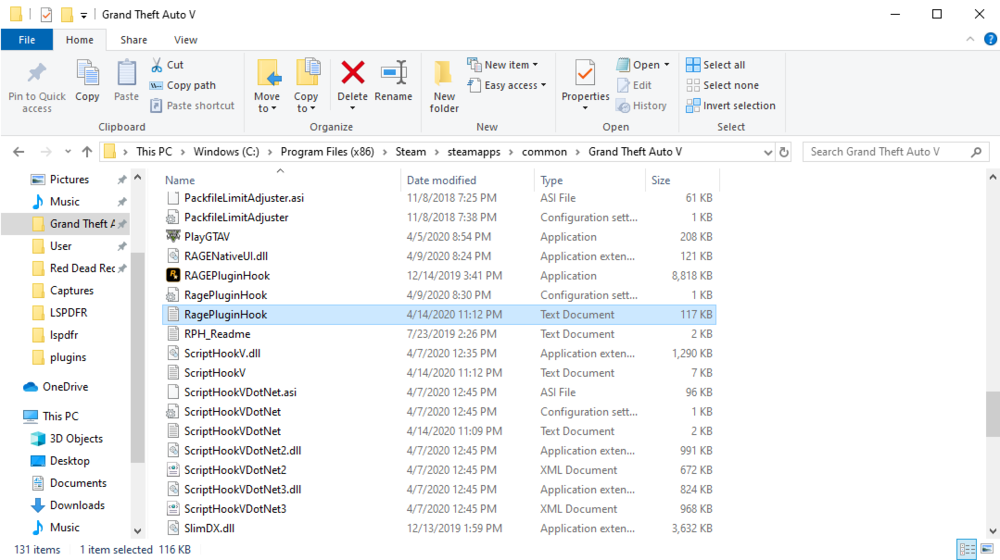Open Quick Access Toolbar customize dropdown
The height and width of the screenshot is (560, 1000).
(84, 15)
